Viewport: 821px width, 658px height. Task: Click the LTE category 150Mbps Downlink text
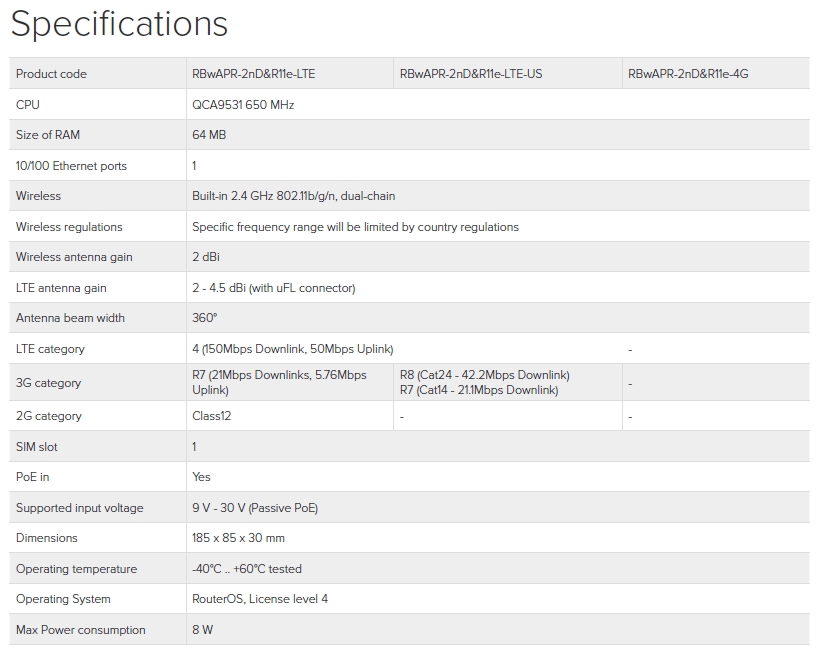coord(292,349)
